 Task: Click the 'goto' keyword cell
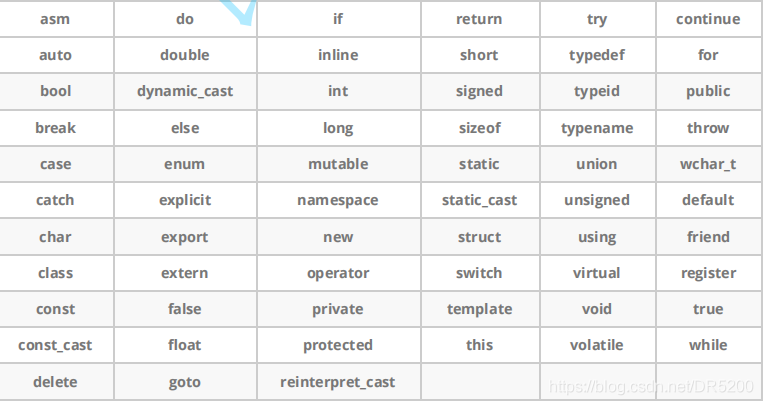185,382
